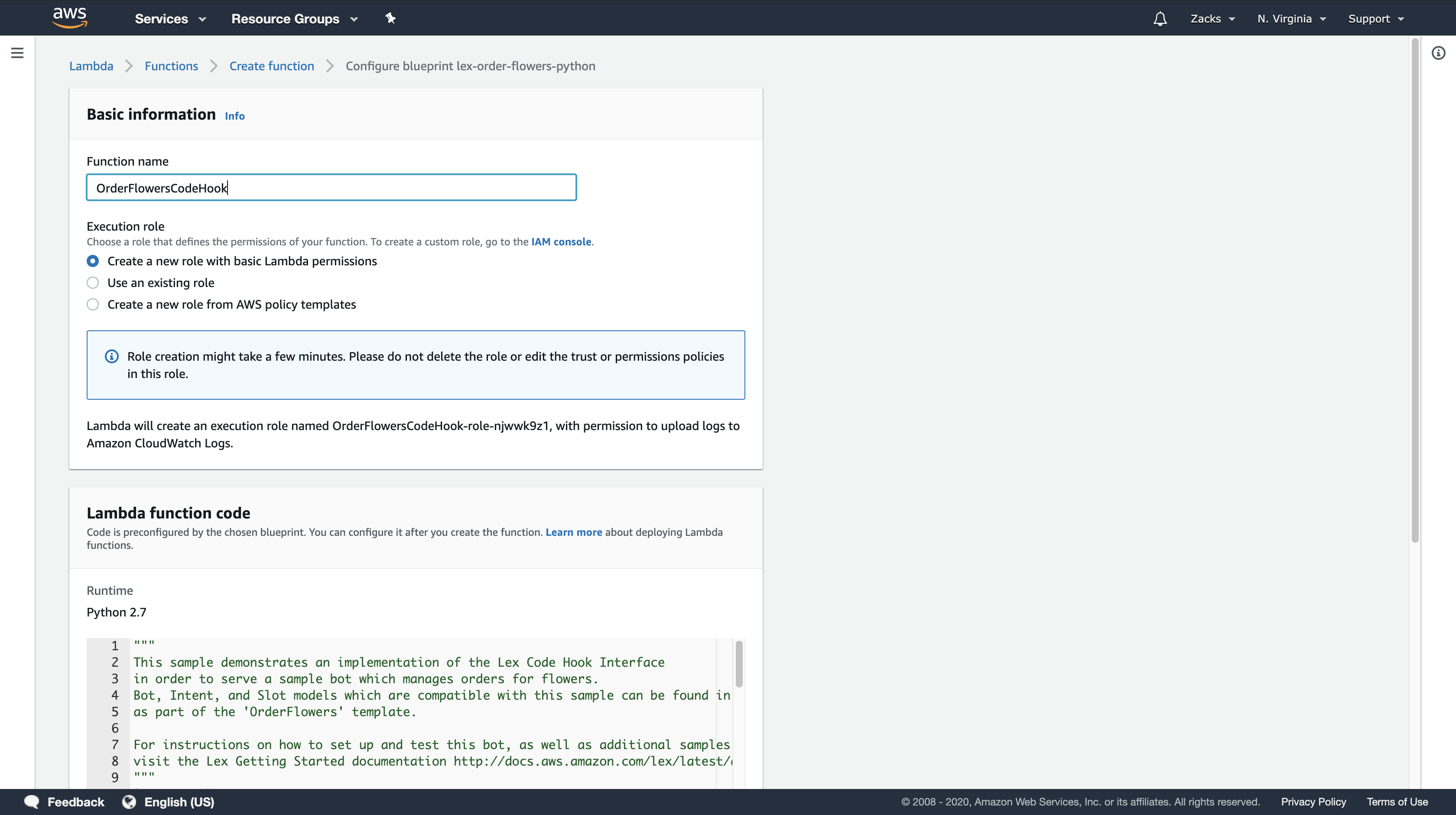Expand the Services dropdown menu
Image resolution: width=1456 pixels, height=815 pixels.
tap(170, 19)
